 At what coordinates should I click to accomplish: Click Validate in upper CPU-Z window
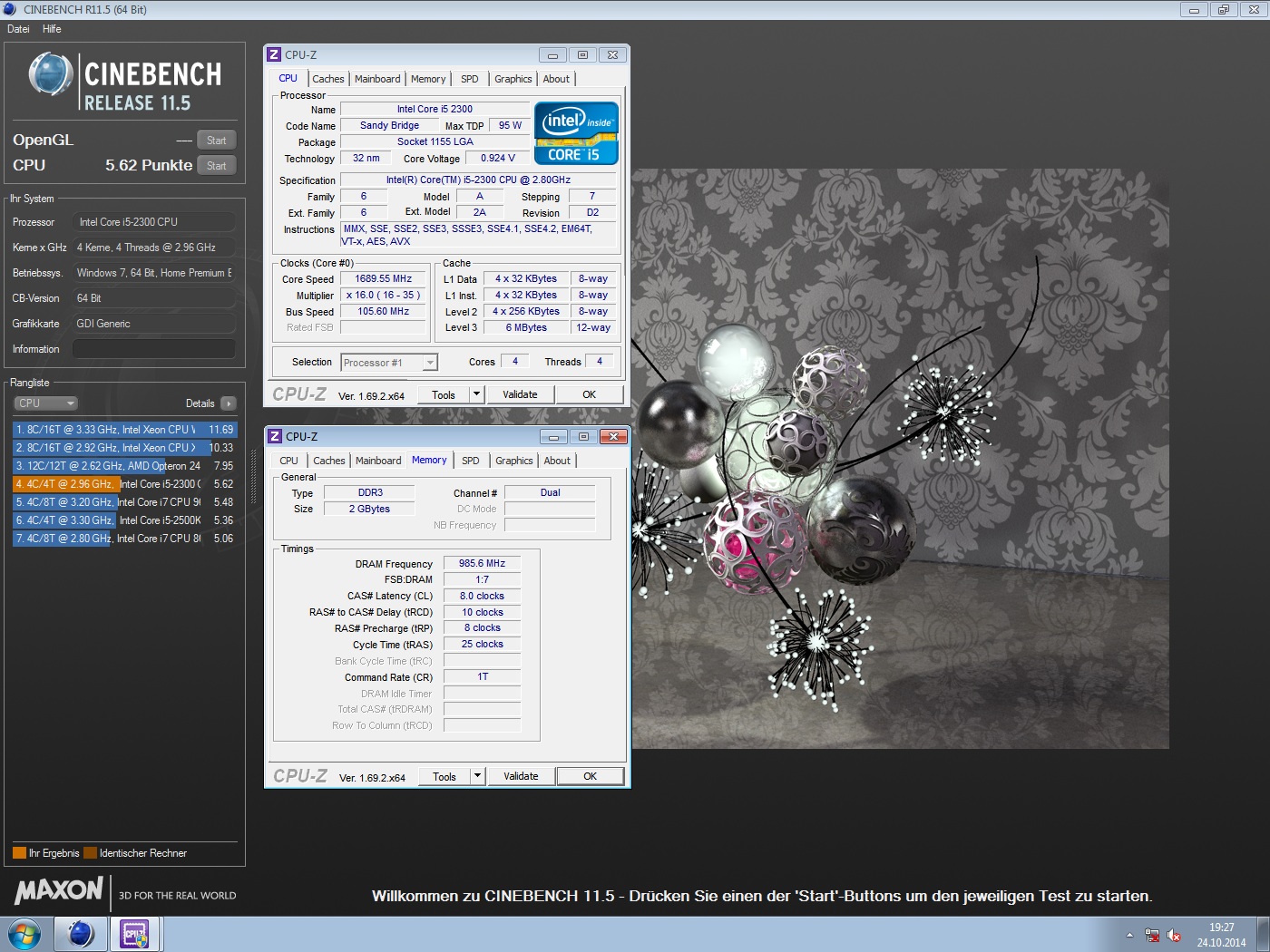pyautogui.click(x=520, y=394)
